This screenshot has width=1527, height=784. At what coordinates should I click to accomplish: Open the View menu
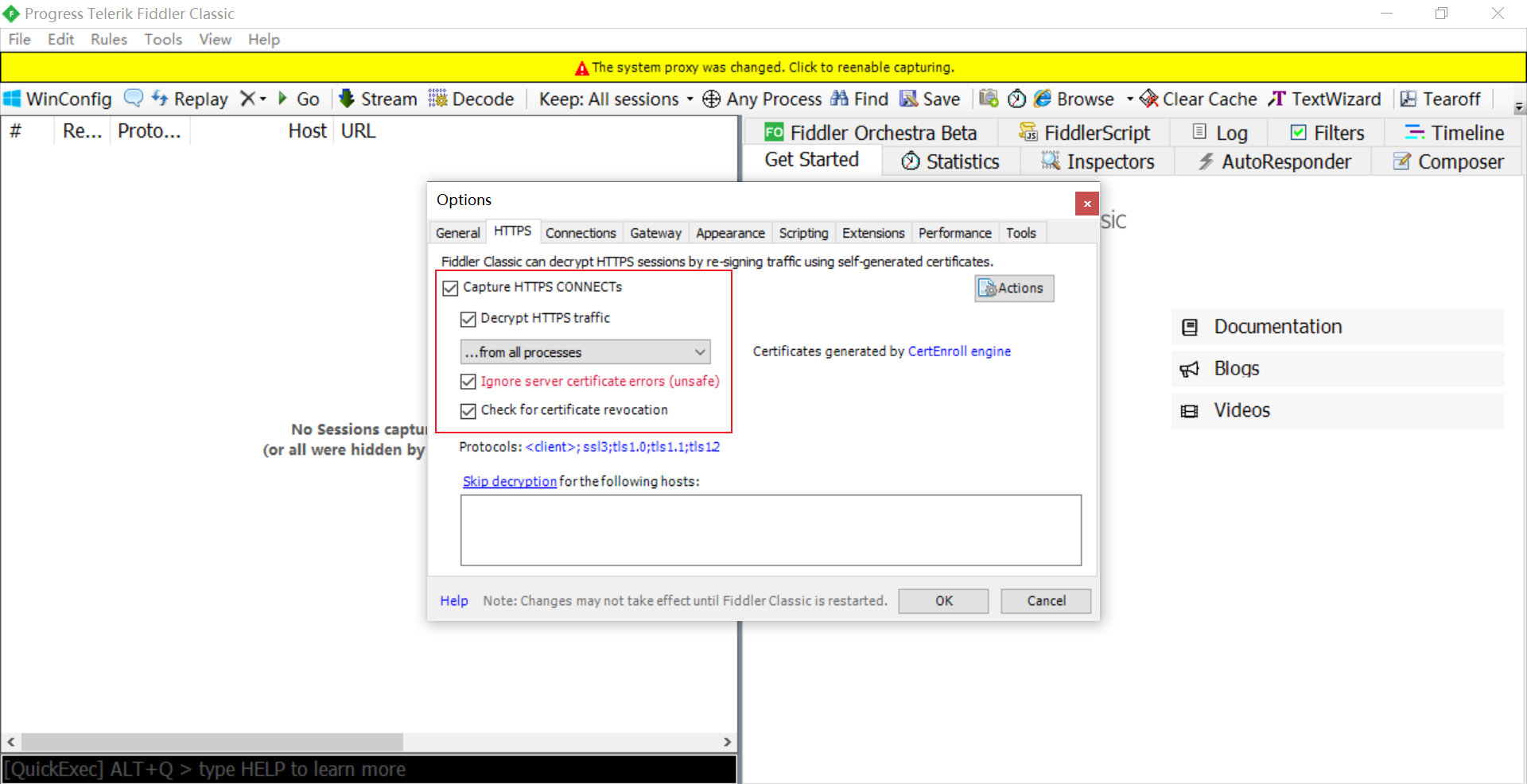coord(215,39)
